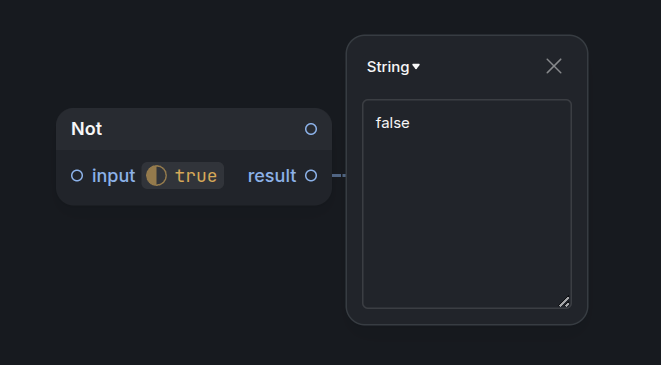The height and width of the screenshot is (365, 661).
Task: Click the resize handle in the text area corner
Action: pyautogui.click(x=564, y=302)
